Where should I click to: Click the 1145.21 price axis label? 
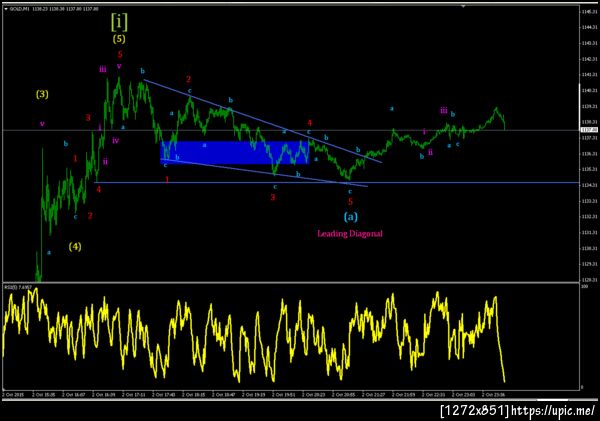(x=589, y=11)
